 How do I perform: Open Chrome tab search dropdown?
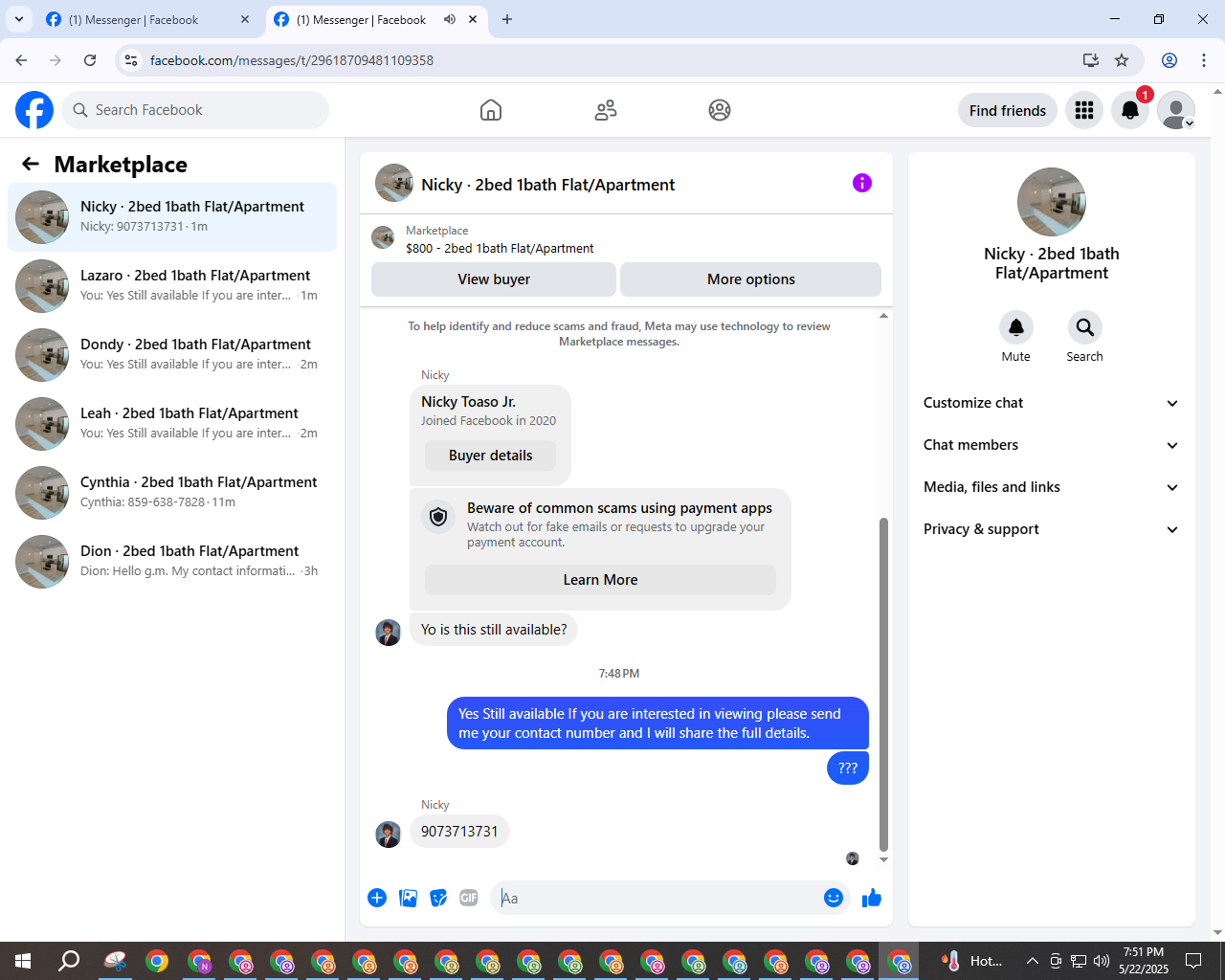[19, 19]
